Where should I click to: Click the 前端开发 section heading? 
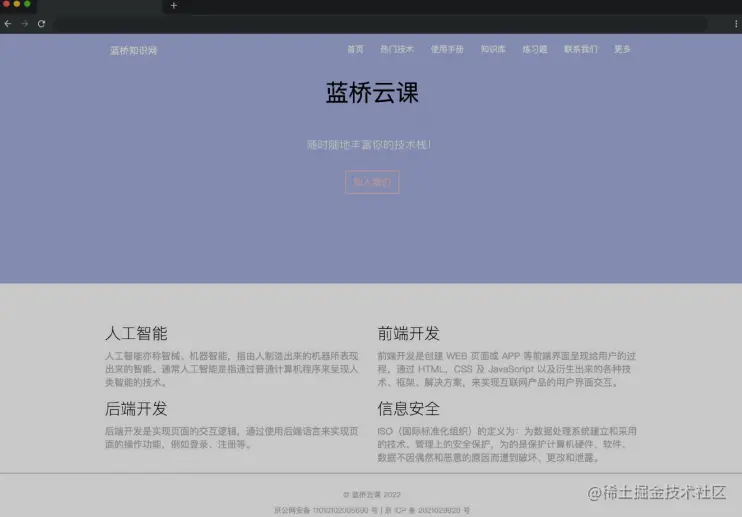(x=408, y=333)
